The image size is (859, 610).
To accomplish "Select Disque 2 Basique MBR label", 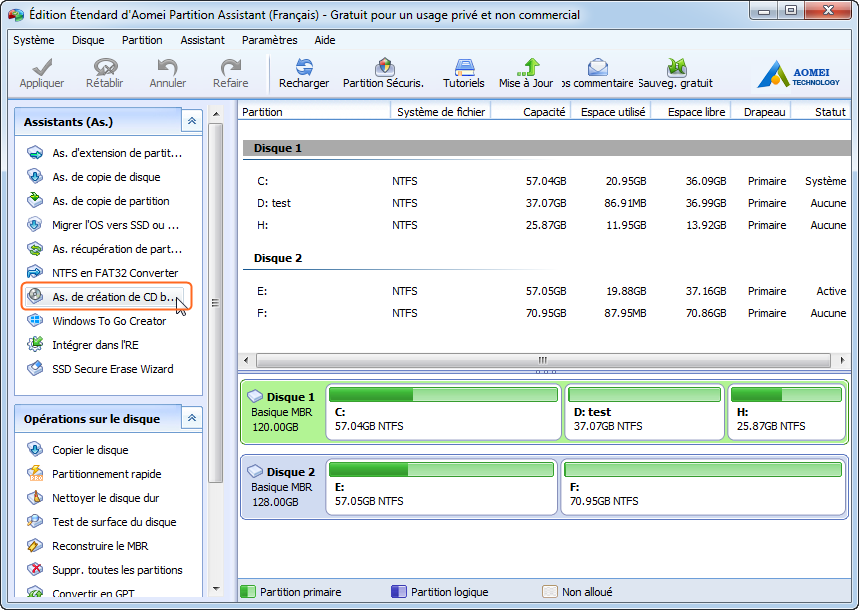I will point(283,487).
